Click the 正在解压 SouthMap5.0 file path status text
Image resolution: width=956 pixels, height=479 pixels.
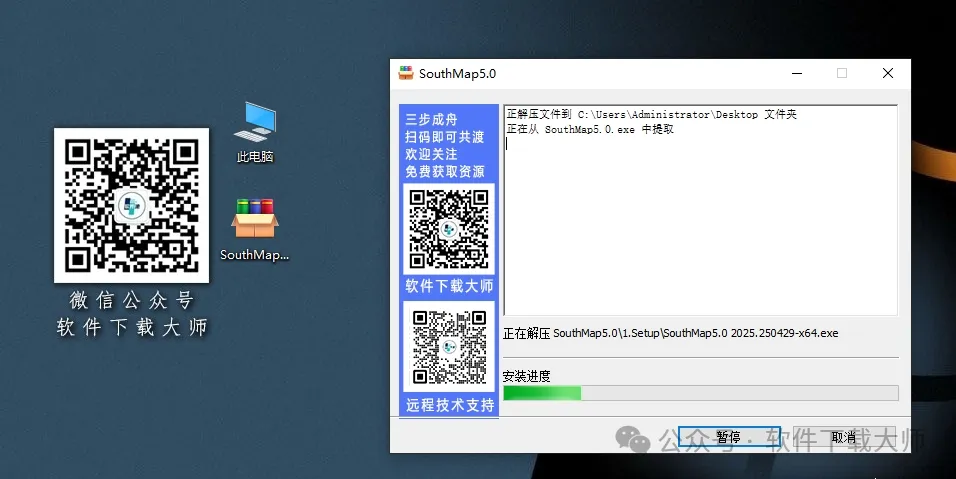click(671, 333)
